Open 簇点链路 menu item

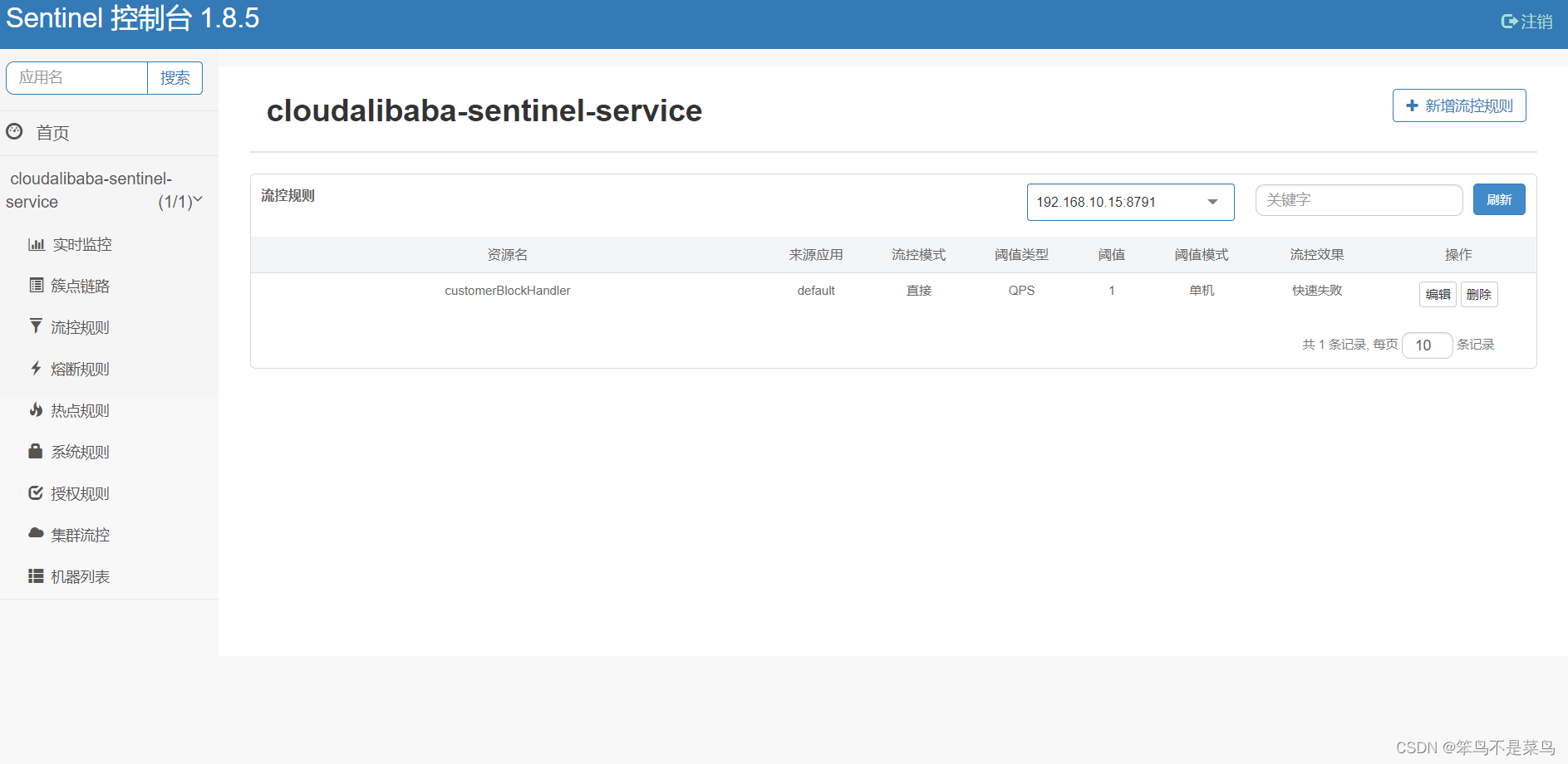click(81, 286)
